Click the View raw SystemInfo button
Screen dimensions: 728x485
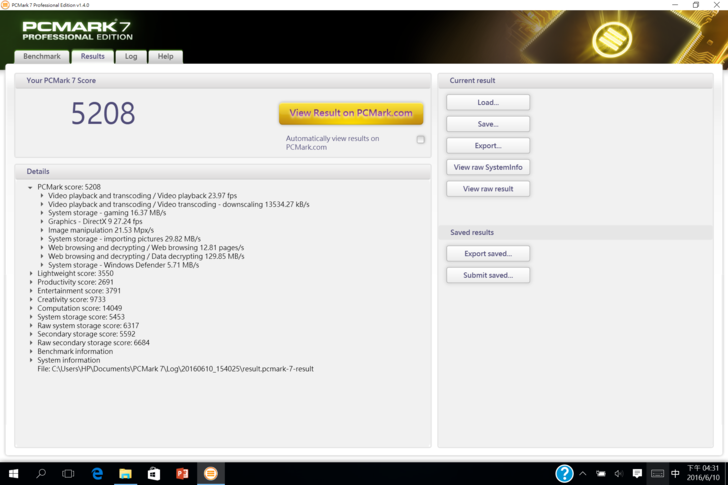tap(488, 167)
